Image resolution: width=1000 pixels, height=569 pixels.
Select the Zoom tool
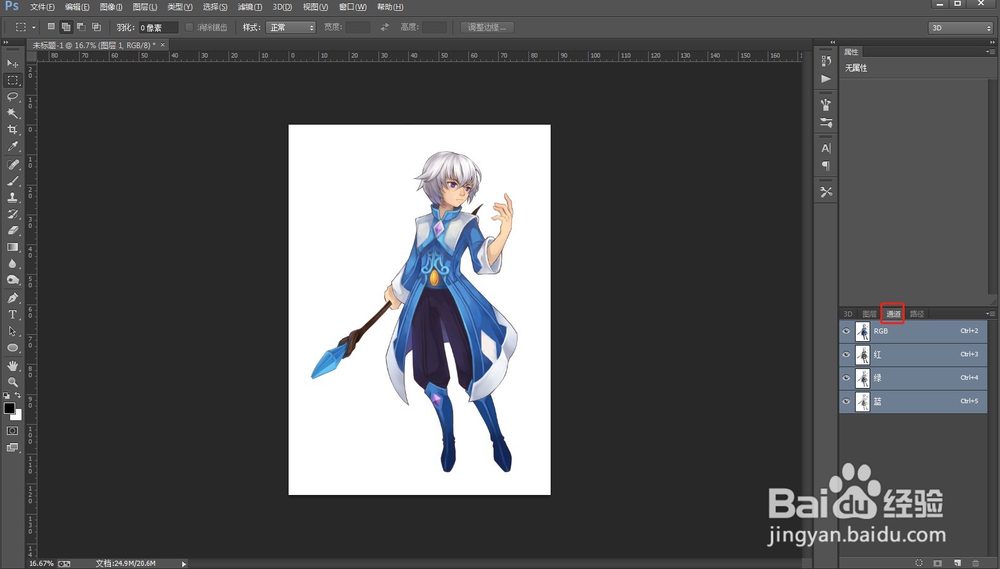tap(12, 382)
